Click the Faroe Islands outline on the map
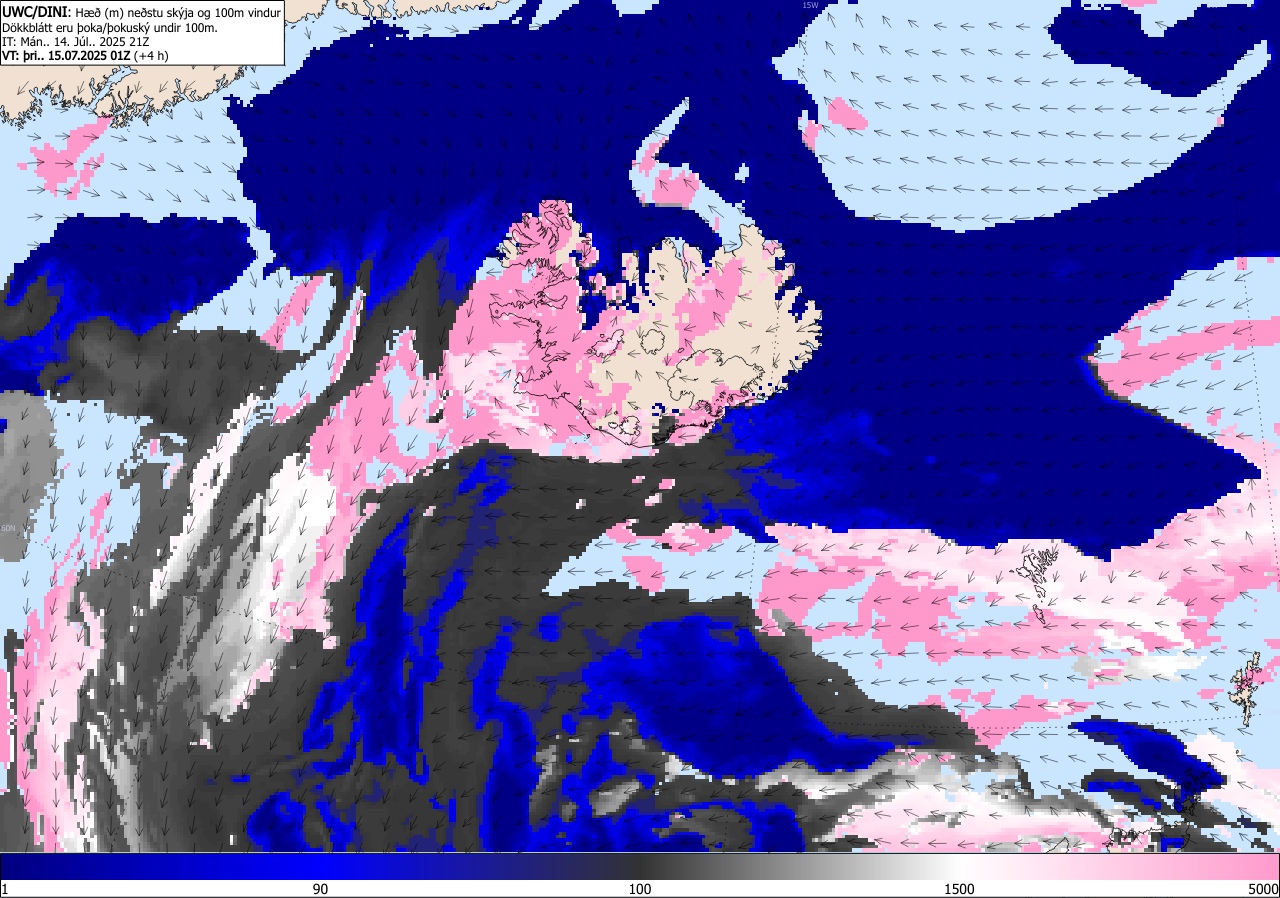Viewport: 1280px width, 898px height. pyautogui.click(x=1039, y=584)
